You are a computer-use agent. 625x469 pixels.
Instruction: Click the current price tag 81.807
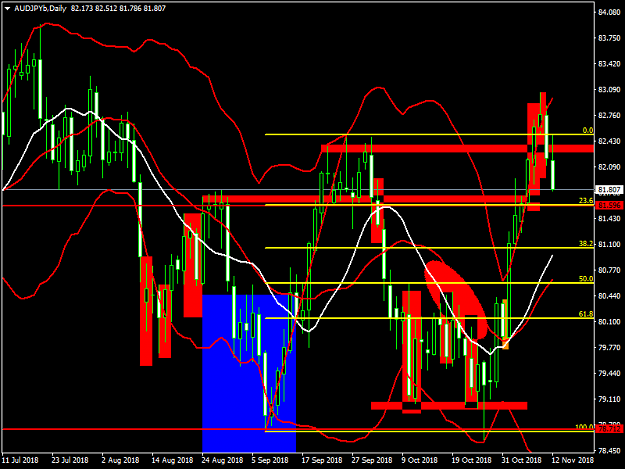609,190
